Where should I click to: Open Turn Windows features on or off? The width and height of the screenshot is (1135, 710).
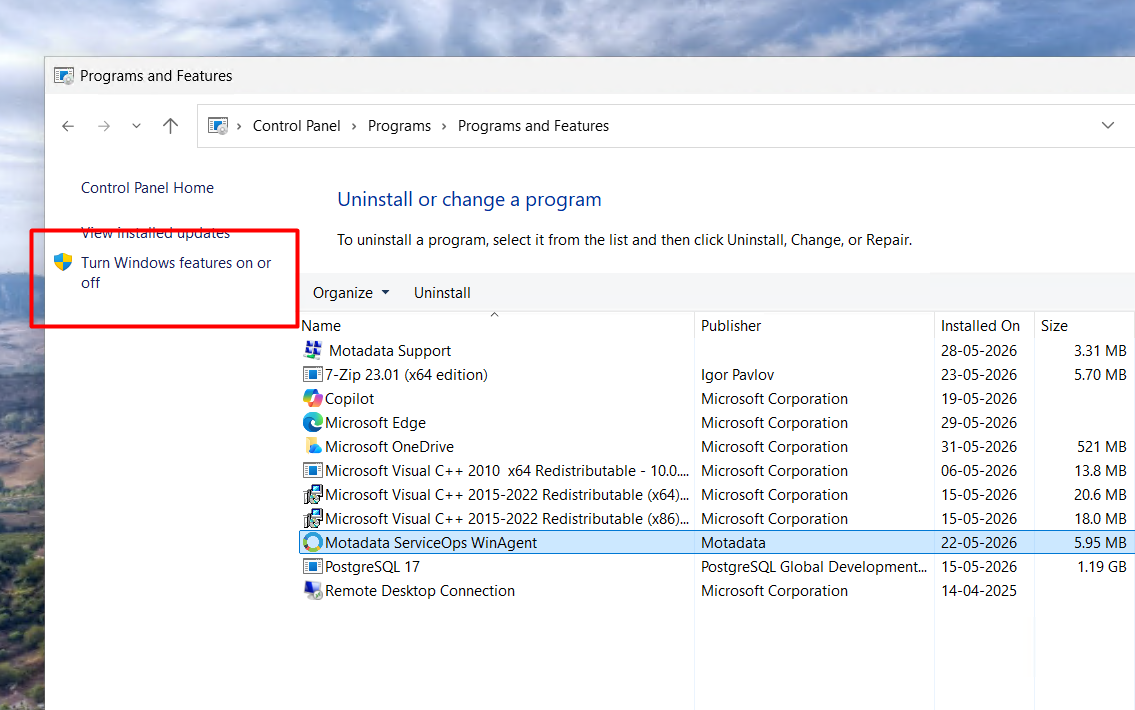click(176, 273)
